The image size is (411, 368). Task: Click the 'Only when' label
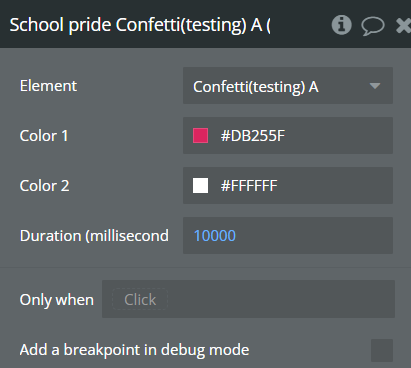[x=57, y=299]
